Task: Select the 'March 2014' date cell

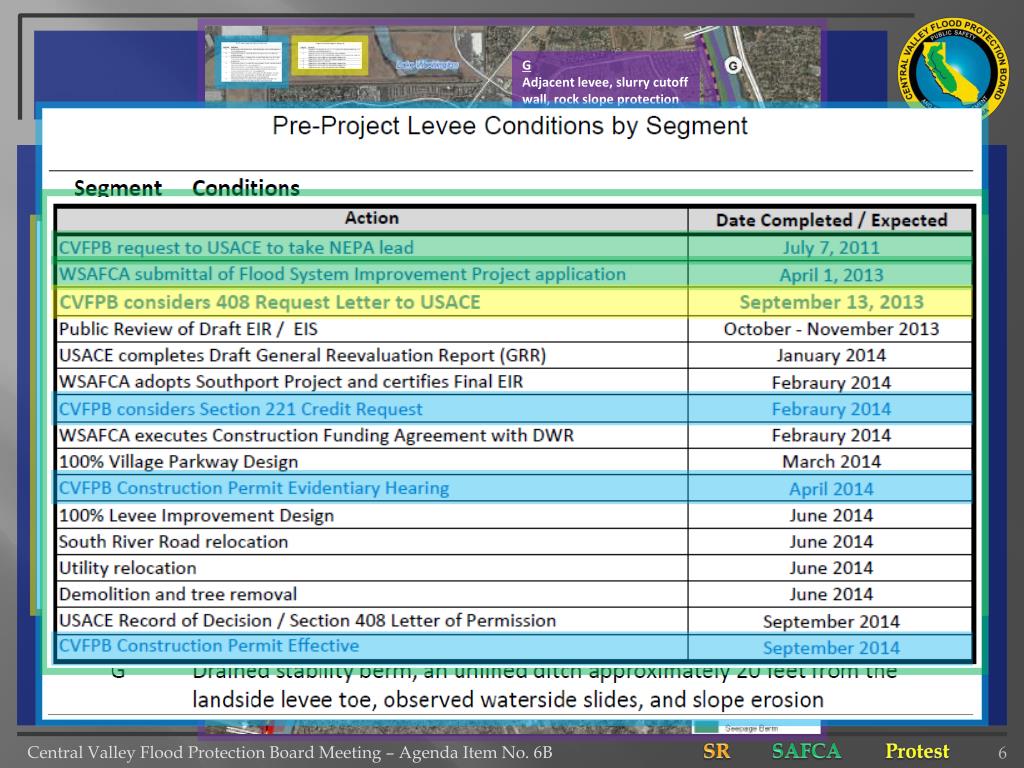Action: point(831,462)
